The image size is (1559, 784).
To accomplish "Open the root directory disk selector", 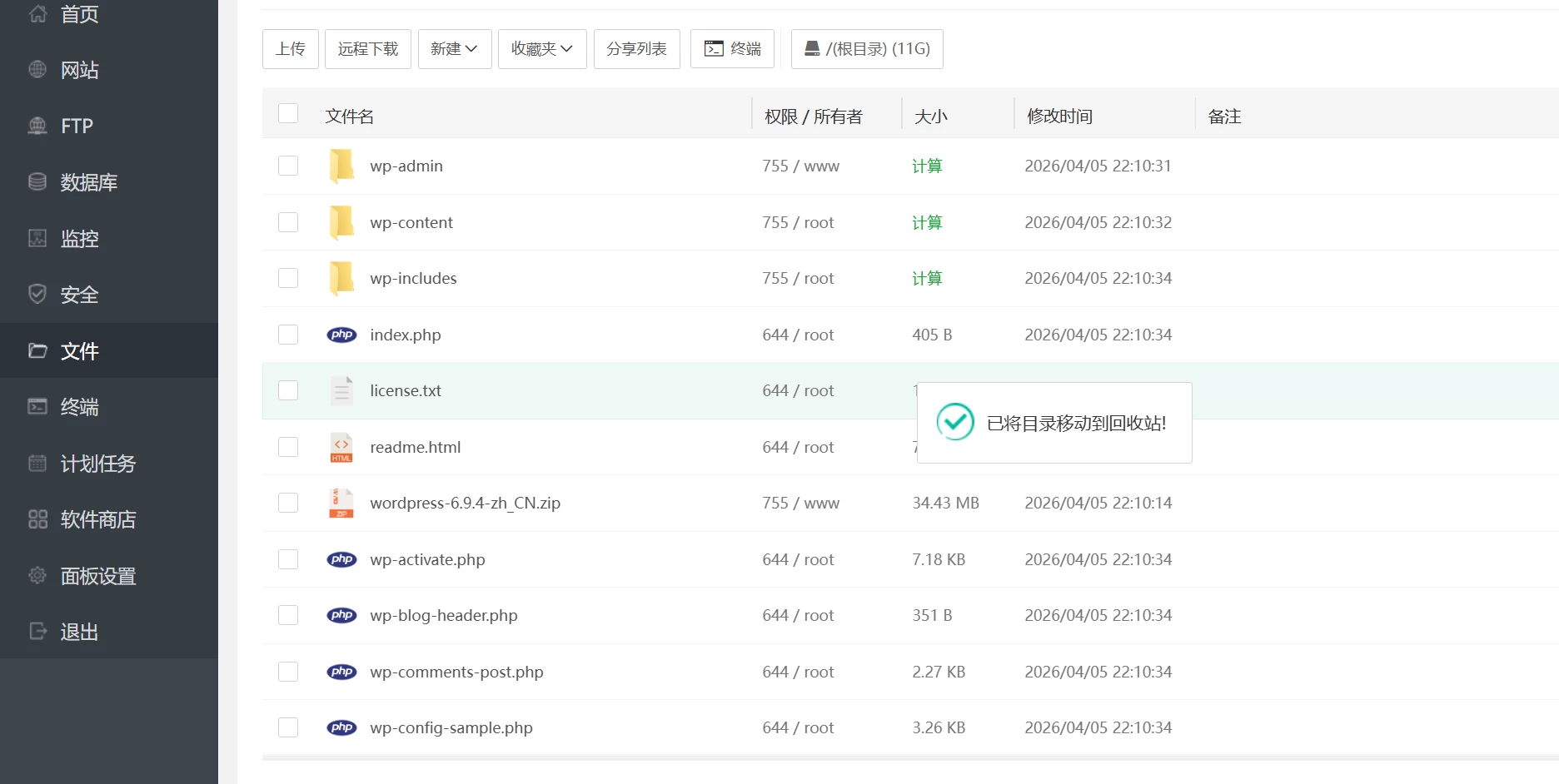I will point(866,49).
